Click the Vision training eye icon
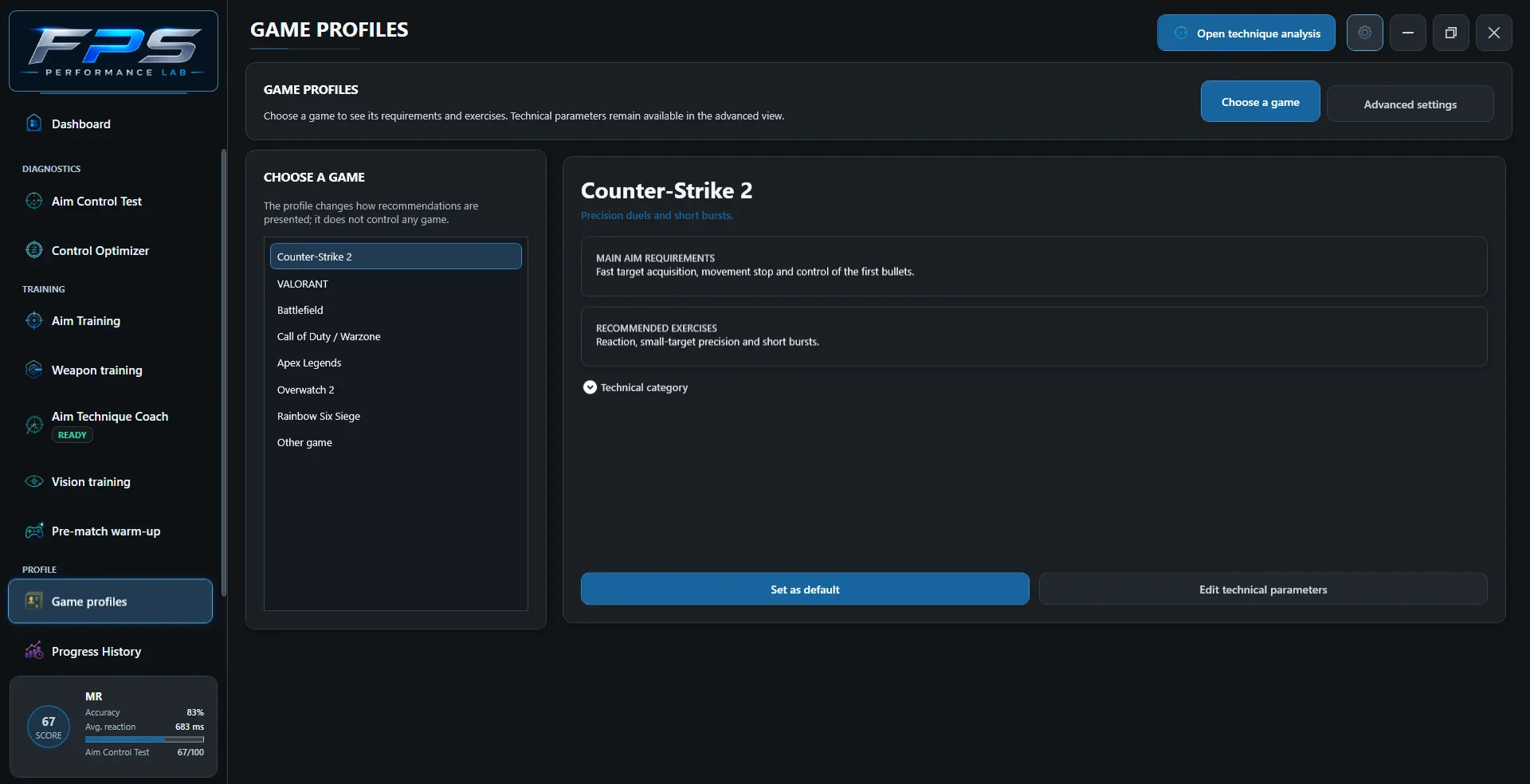Screen dimensions: 1530x784 [33, 481]
